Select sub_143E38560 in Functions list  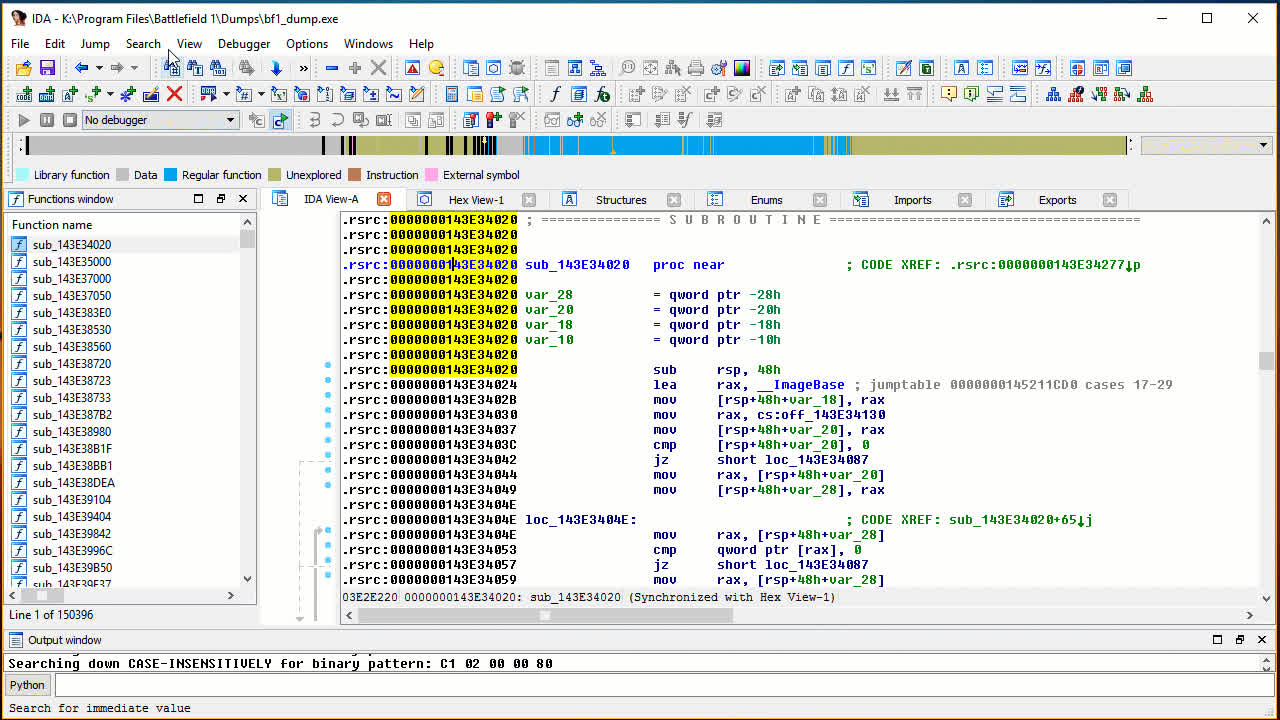point(71,347)
